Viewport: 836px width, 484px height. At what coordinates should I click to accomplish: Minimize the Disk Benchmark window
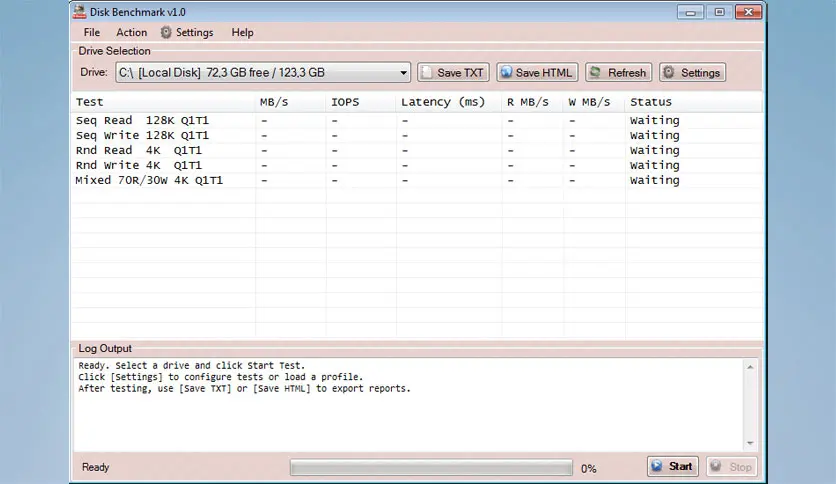click(690, 12)
